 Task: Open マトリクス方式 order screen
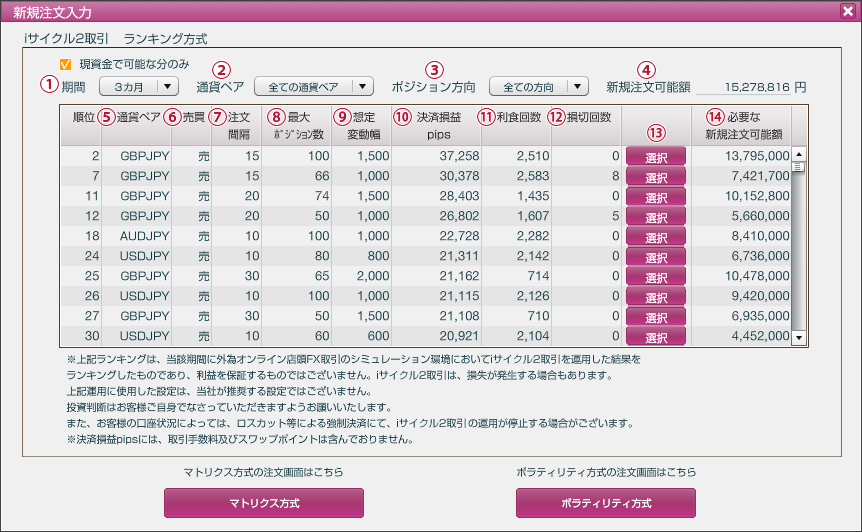point(263,503)
